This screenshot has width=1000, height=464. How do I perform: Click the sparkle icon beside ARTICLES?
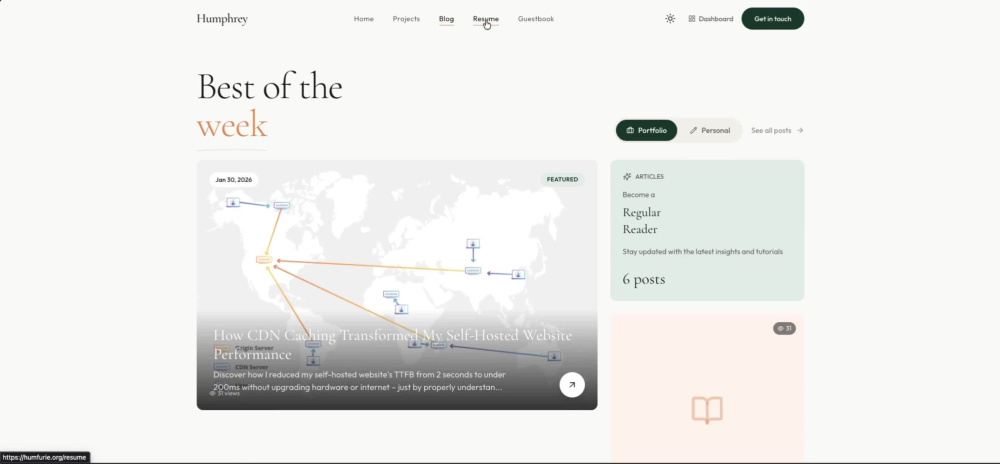[627, 177]
